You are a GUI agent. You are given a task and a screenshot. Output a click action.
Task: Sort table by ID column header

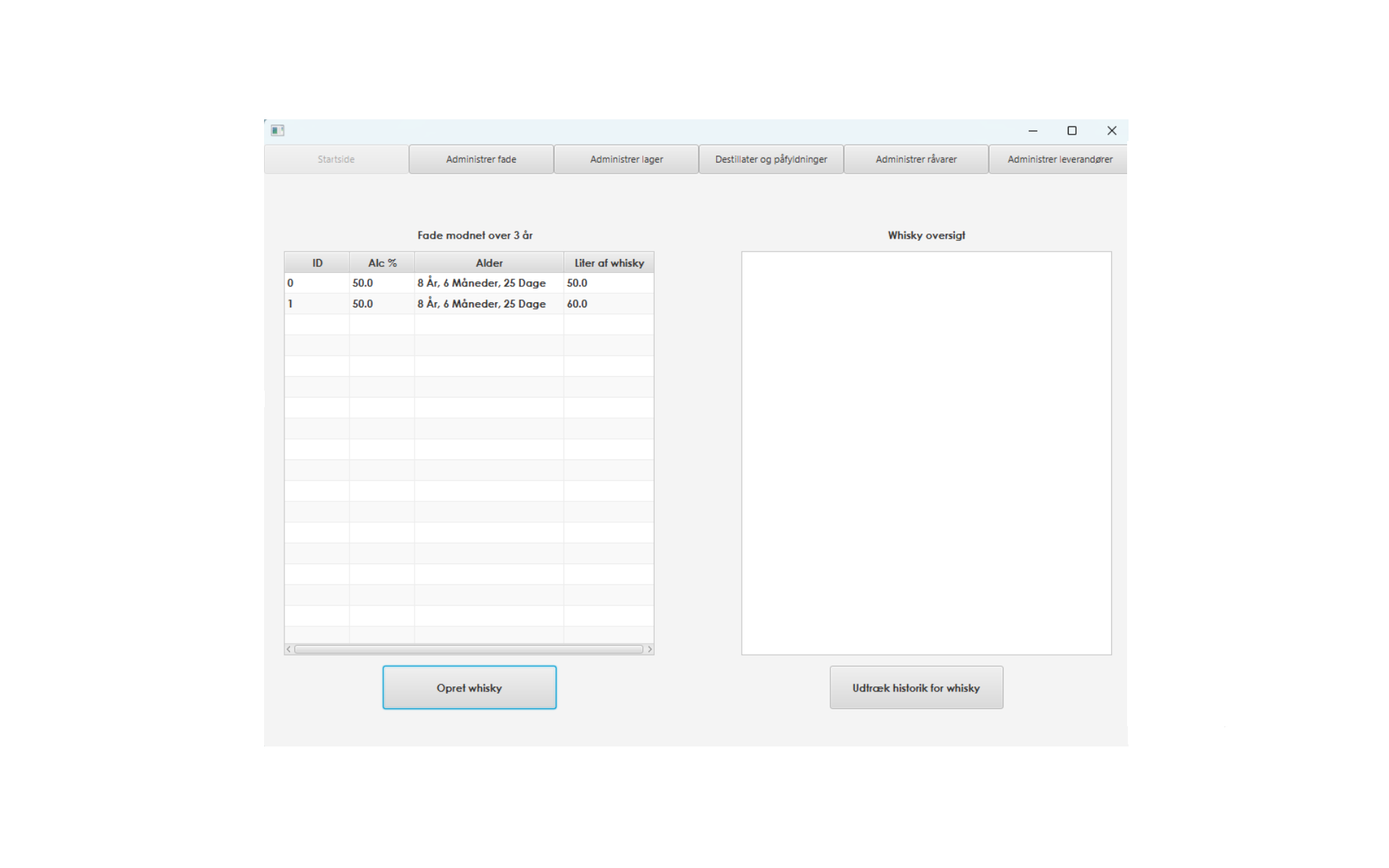coord(317,263)
